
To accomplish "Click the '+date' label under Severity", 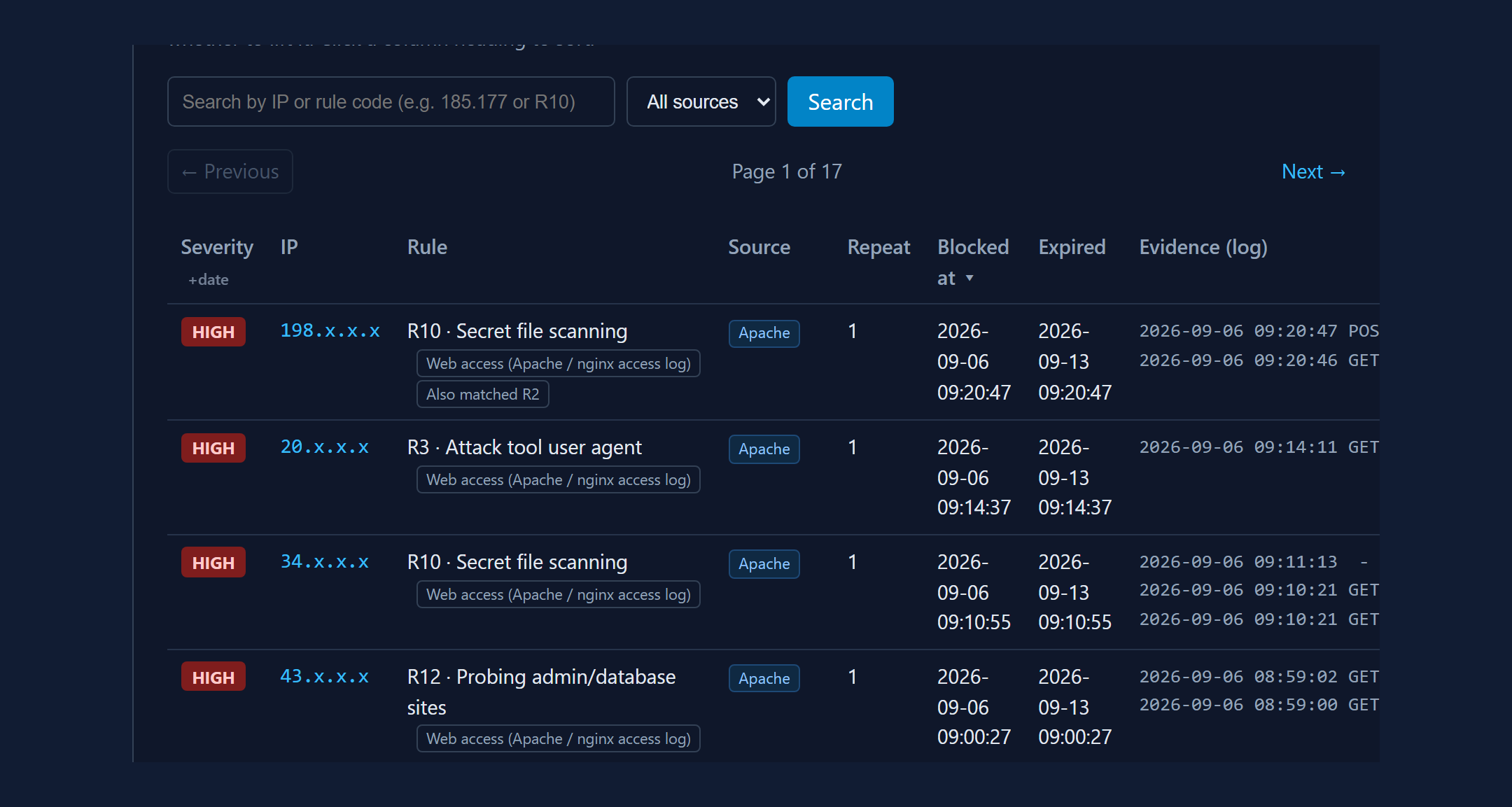I will (x=208, y=279).
